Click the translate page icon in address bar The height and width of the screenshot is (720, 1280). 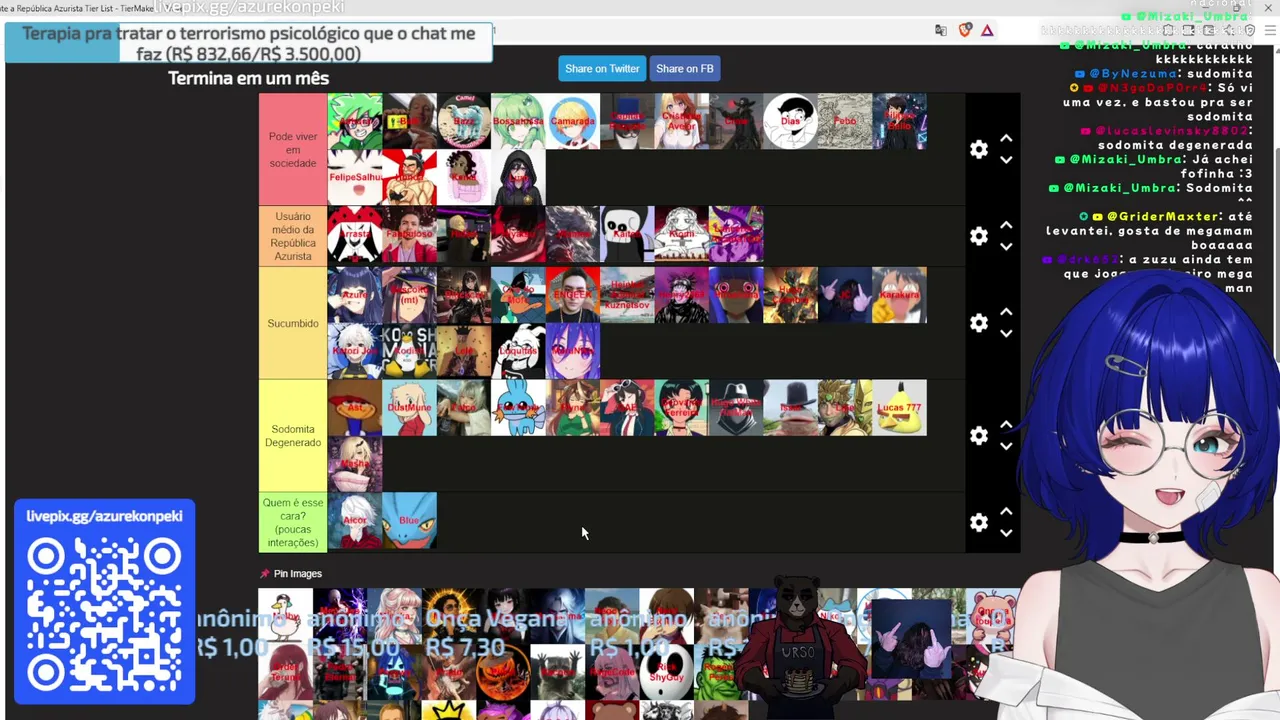941,31
